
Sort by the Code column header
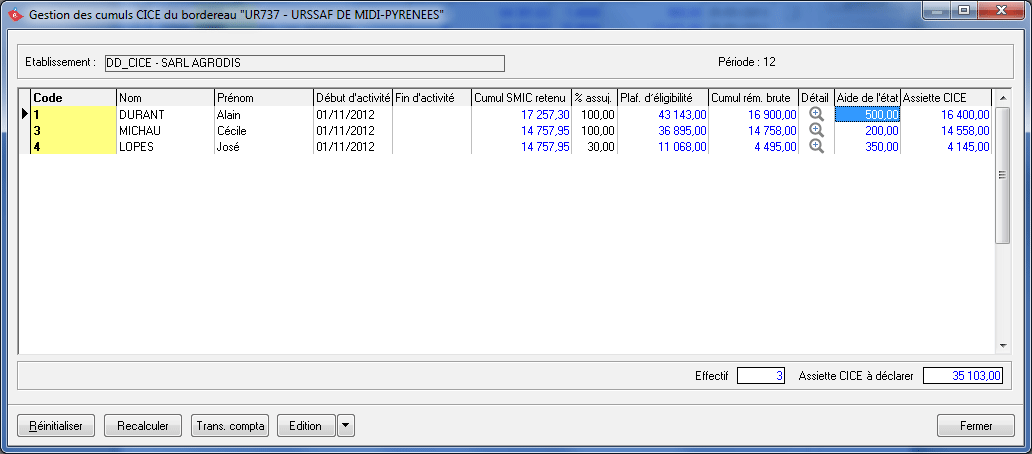72,98
